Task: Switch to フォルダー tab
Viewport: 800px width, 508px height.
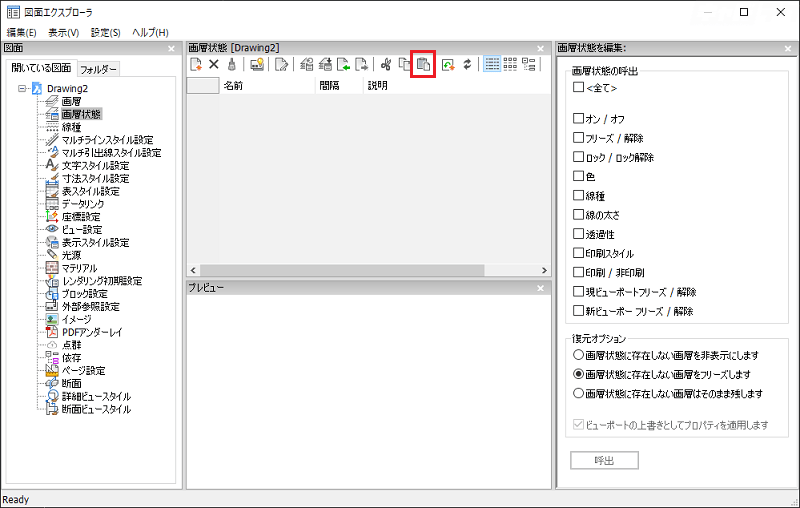Action: (98, 69)
